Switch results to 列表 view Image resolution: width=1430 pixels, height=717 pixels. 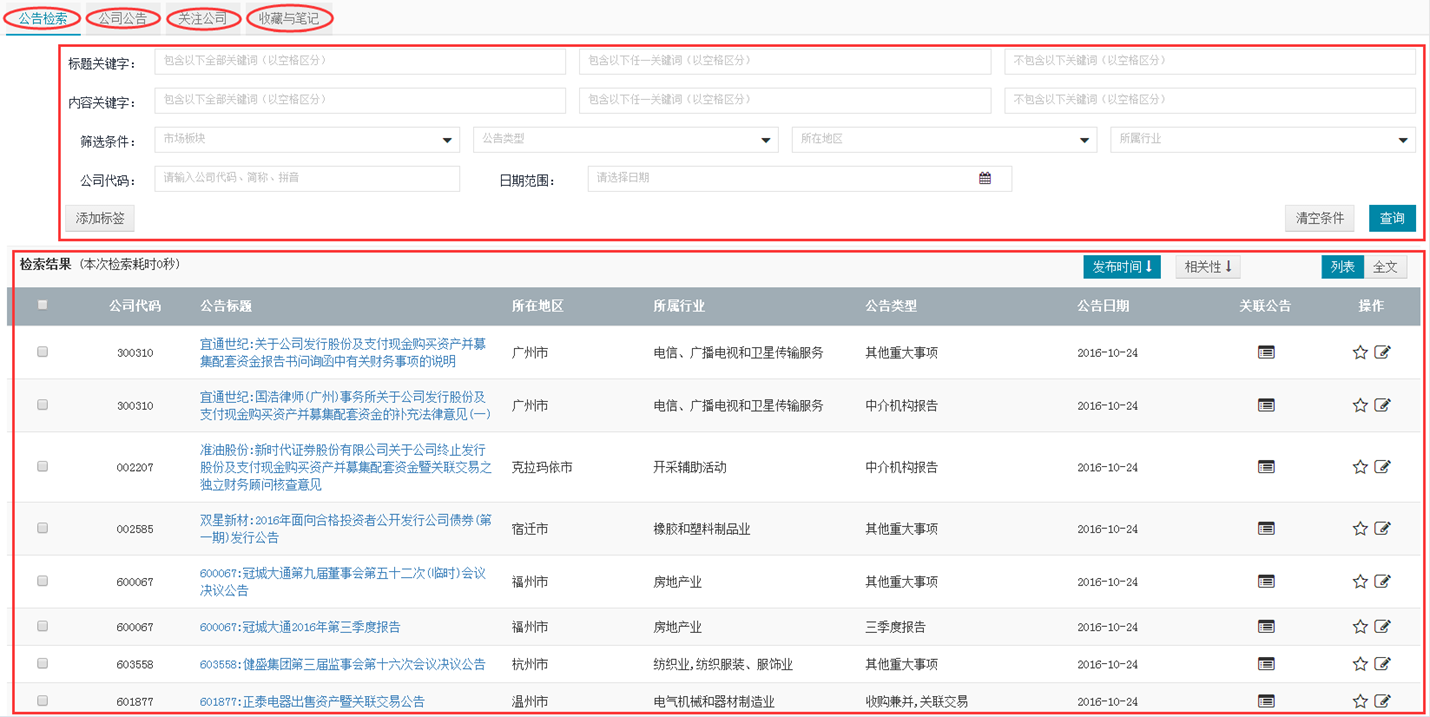click(1343, 267)
